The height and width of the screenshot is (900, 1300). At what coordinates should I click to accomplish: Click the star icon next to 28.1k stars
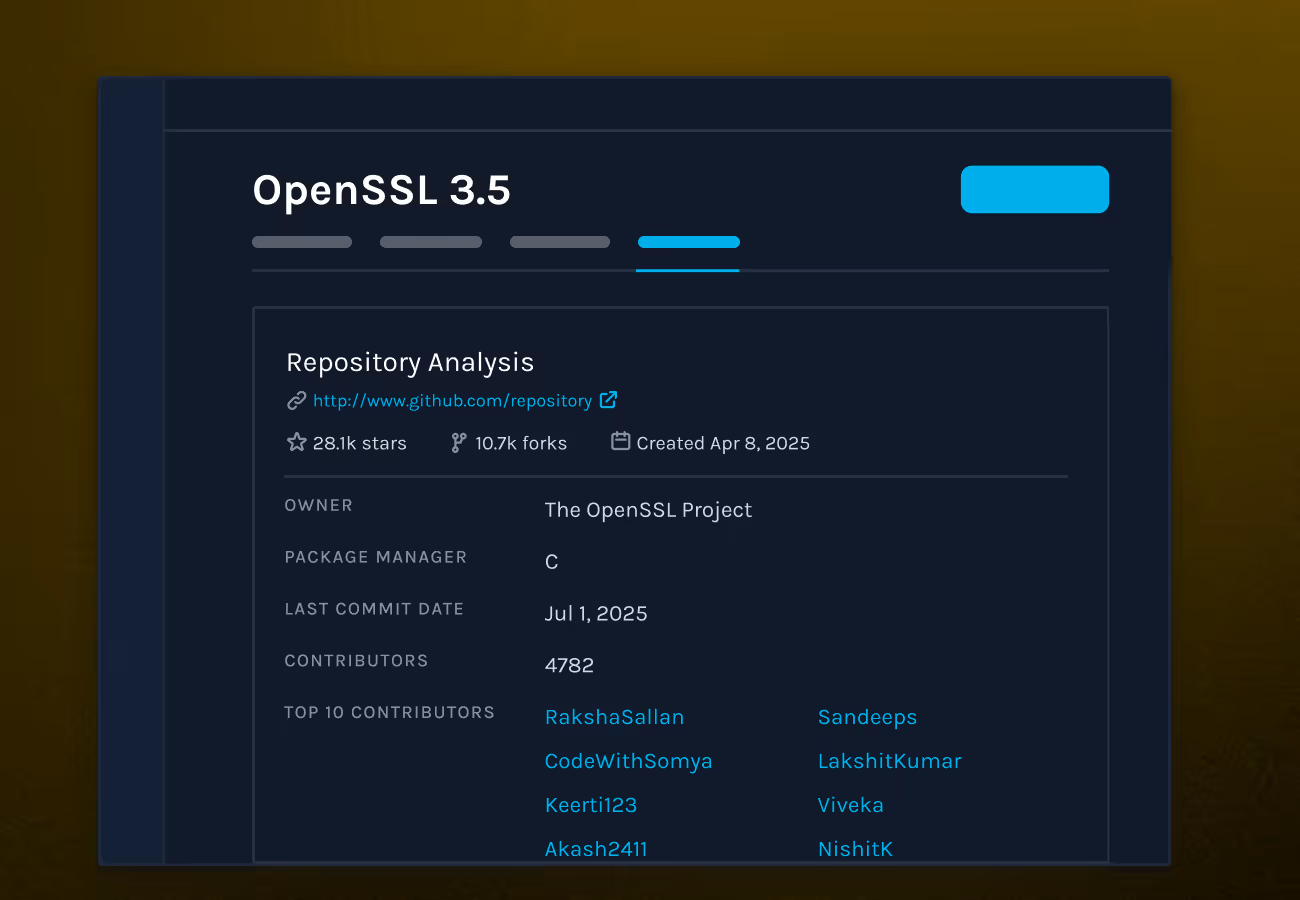click(x=296, y=442)
